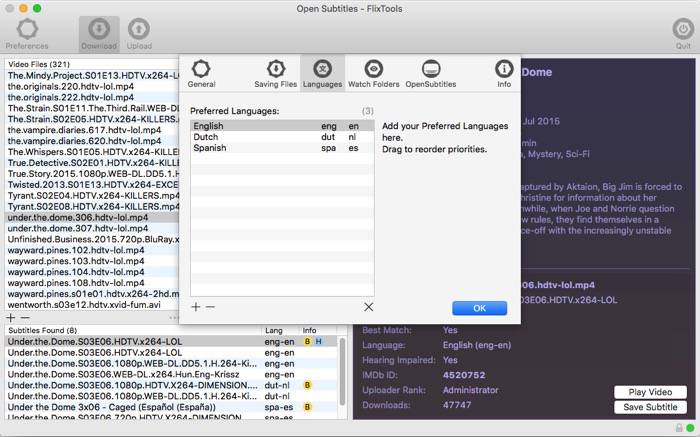Select Dutch in preferred languages list
This screenshot has width=700, height=437.
[282, 137]
